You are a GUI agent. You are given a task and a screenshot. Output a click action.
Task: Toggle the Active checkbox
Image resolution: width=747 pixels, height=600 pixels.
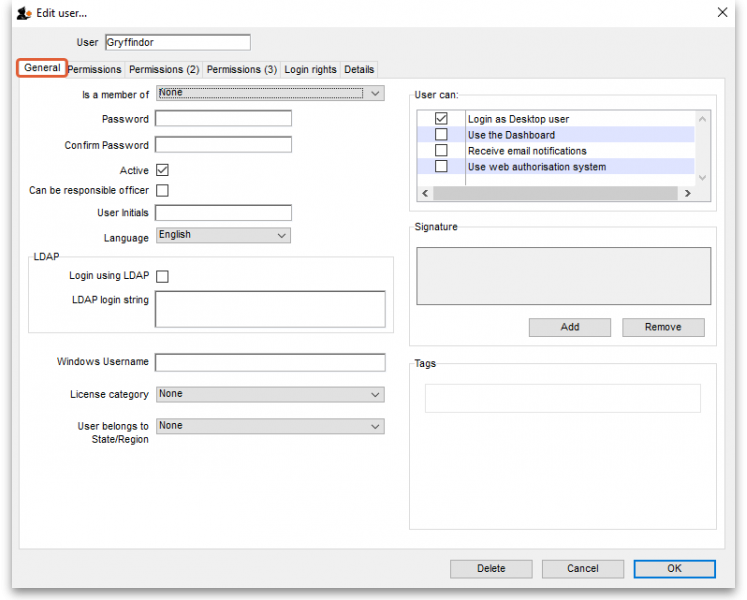(x=162, y=171)
